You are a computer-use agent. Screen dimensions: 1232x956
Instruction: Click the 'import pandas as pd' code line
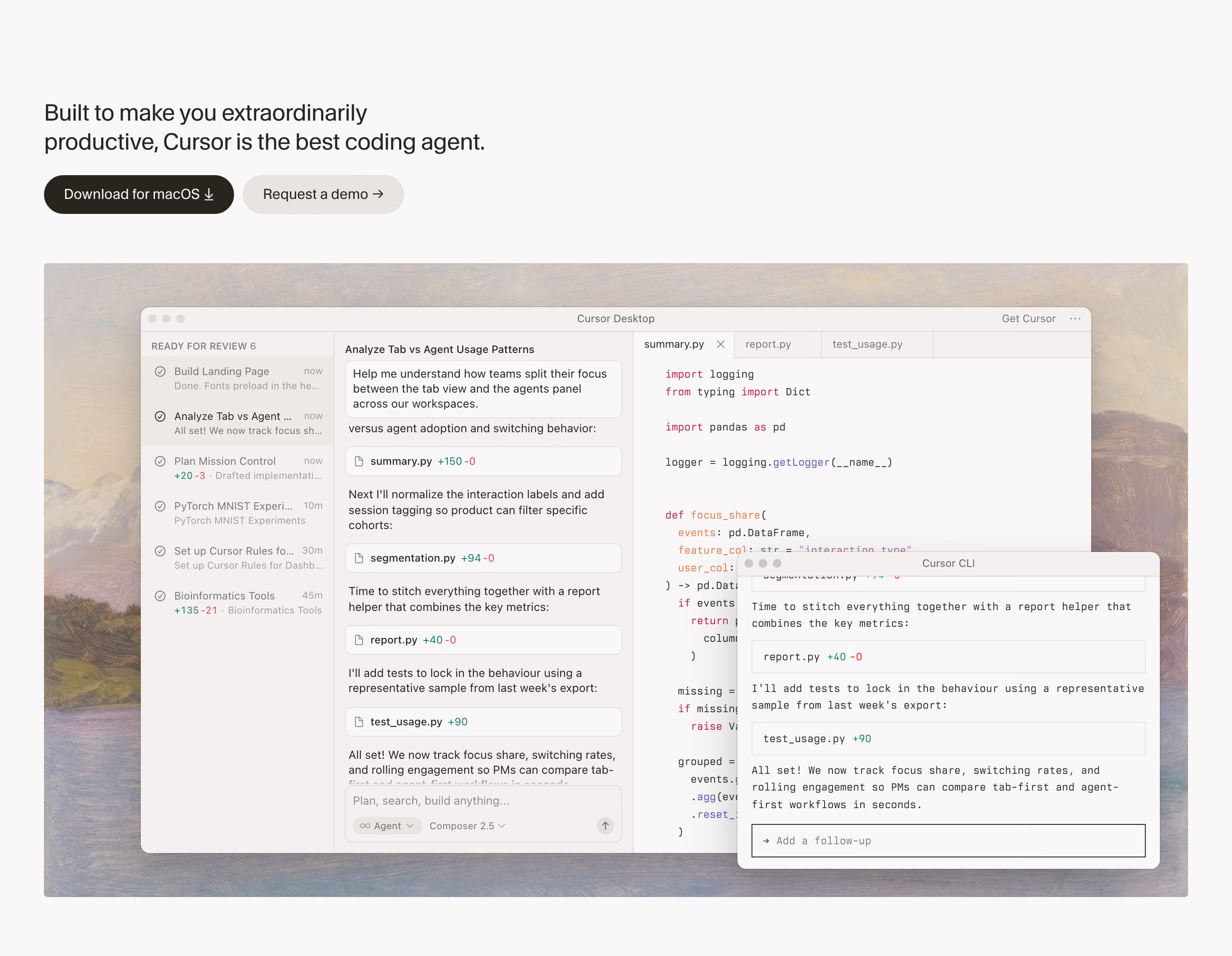[x=726, y=427]
